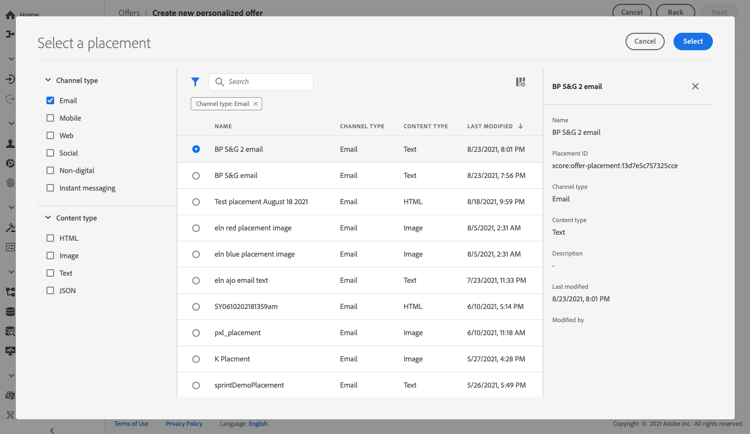Select the eln red placement image radio
Viewport: 750px width, 434px height.
196,228
